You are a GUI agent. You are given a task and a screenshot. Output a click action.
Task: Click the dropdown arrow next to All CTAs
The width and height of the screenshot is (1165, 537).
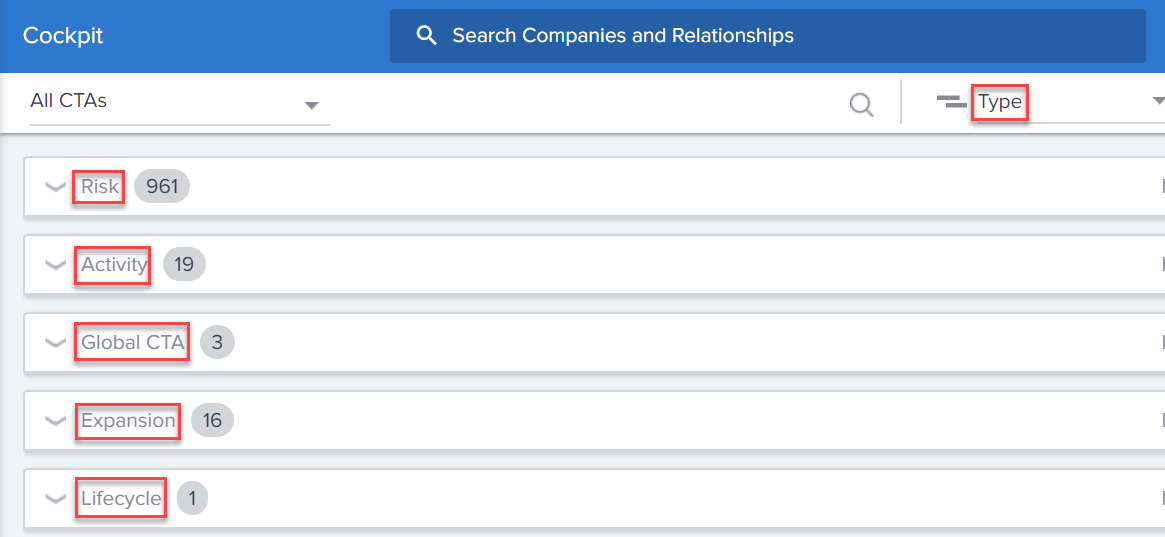[312, 105]
